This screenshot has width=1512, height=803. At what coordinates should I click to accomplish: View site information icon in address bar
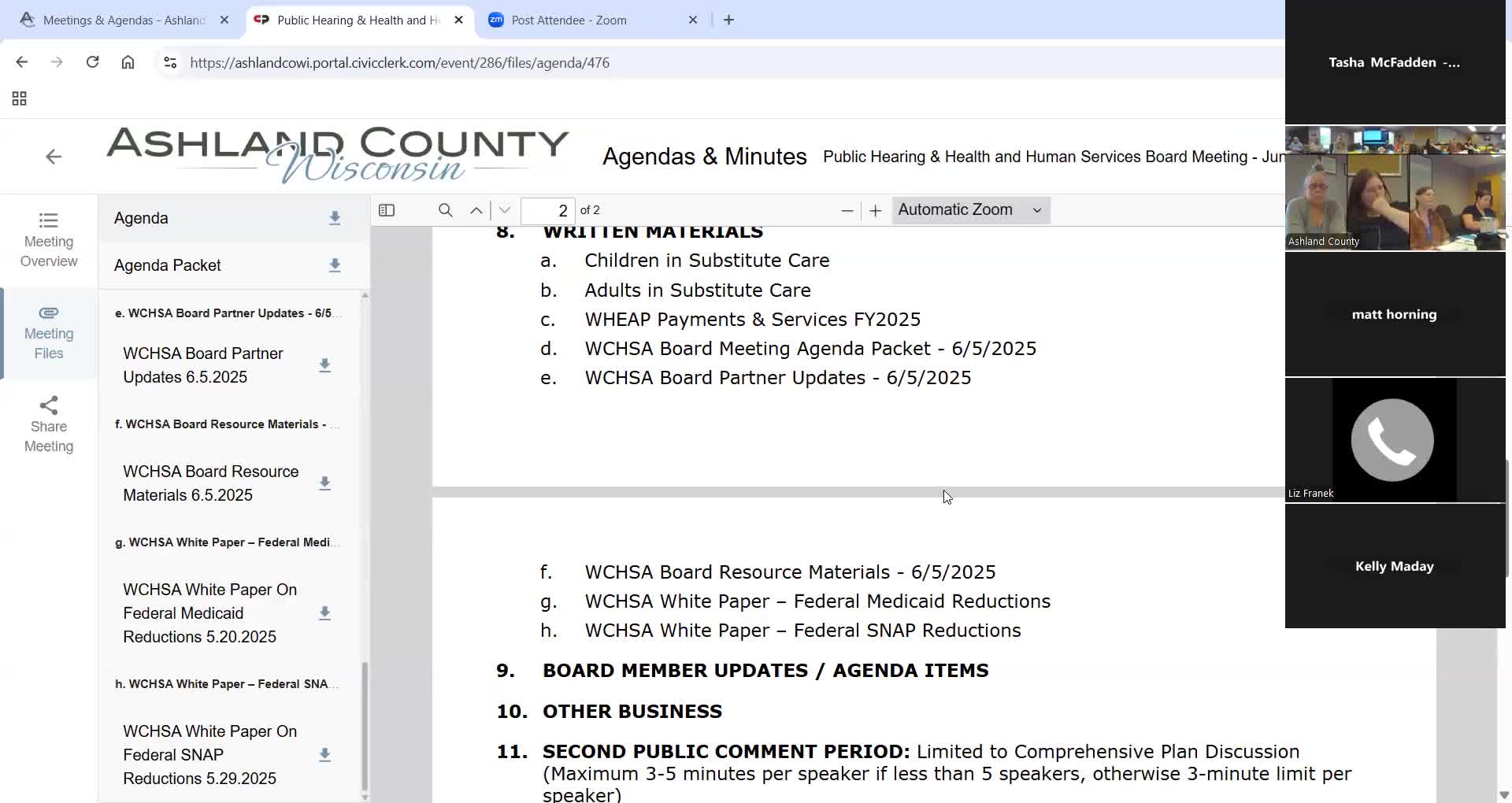pos(169,62)
